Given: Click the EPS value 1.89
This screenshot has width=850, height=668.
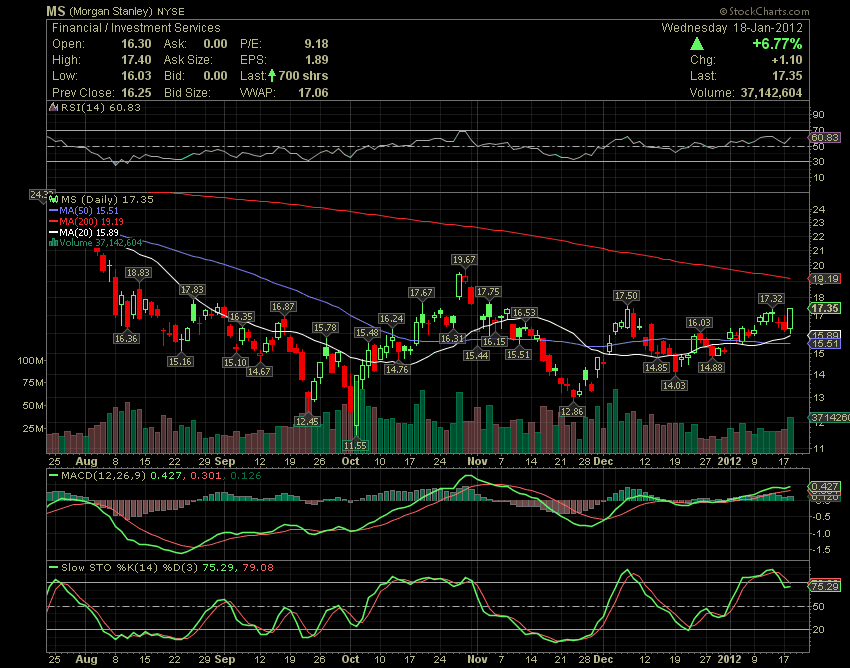Looking at the screenshot, I should pyautogui.click(x=316, y=60).
